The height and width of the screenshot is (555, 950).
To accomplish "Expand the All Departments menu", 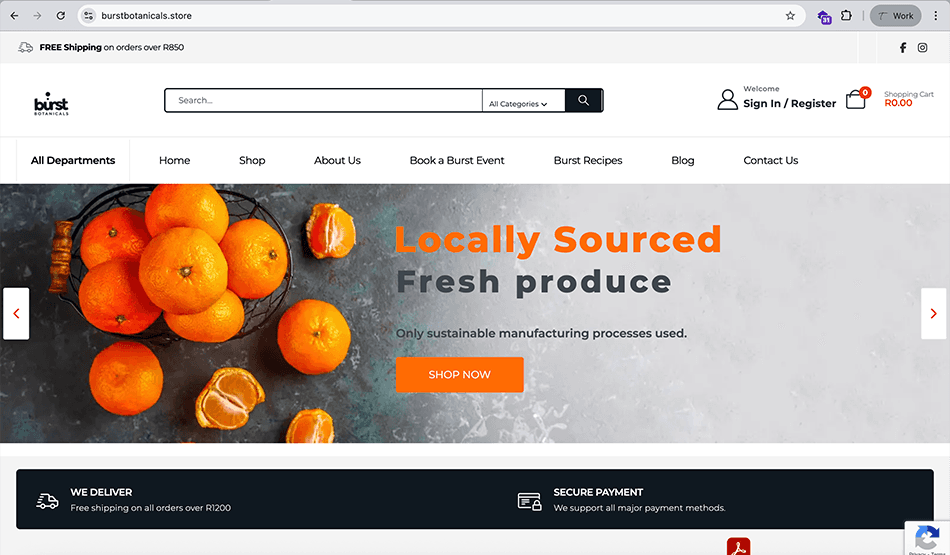I will click(73, 161).
